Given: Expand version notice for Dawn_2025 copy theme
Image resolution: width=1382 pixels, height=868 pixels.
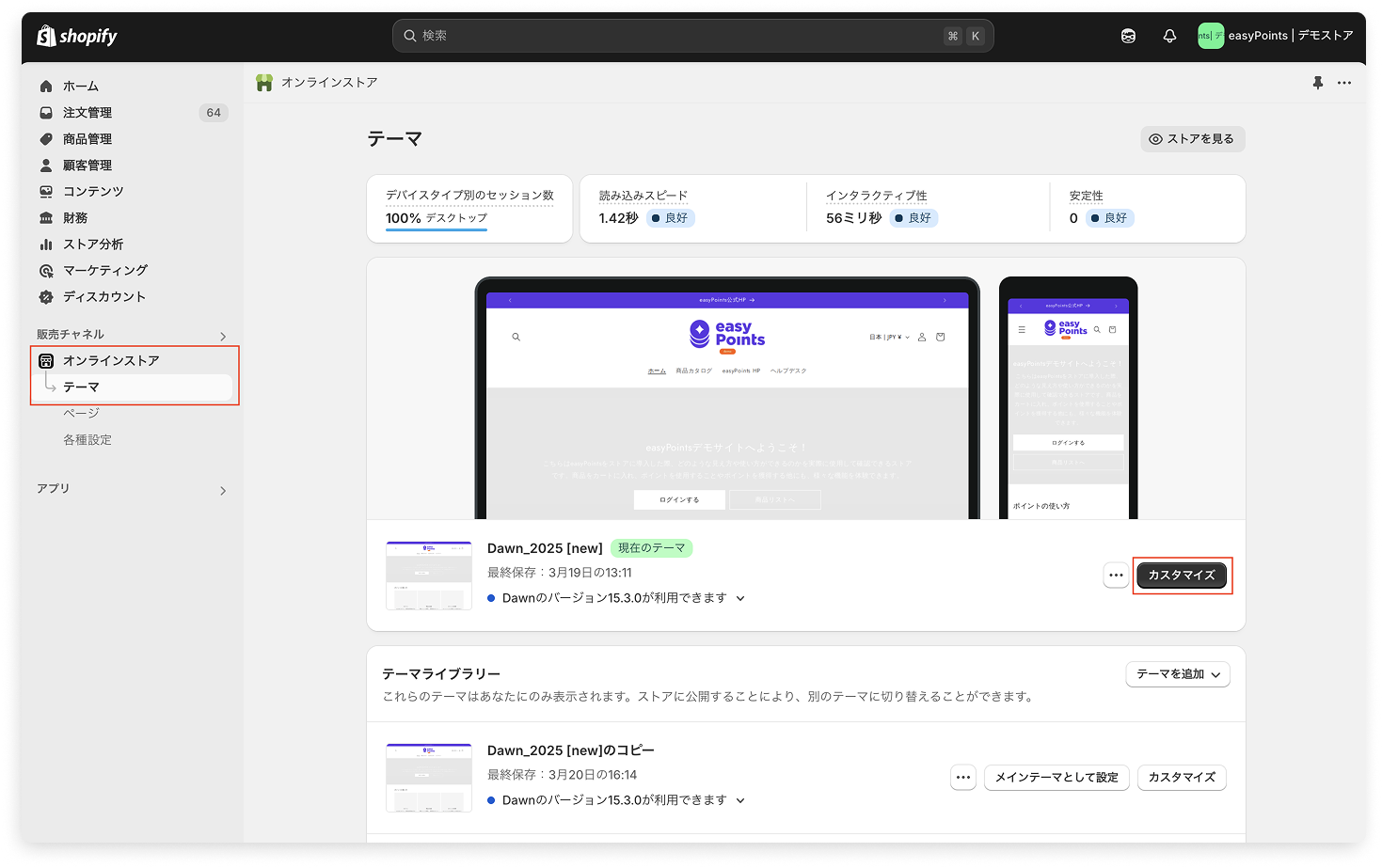Looking at the screenshot, I should point(740,801).
